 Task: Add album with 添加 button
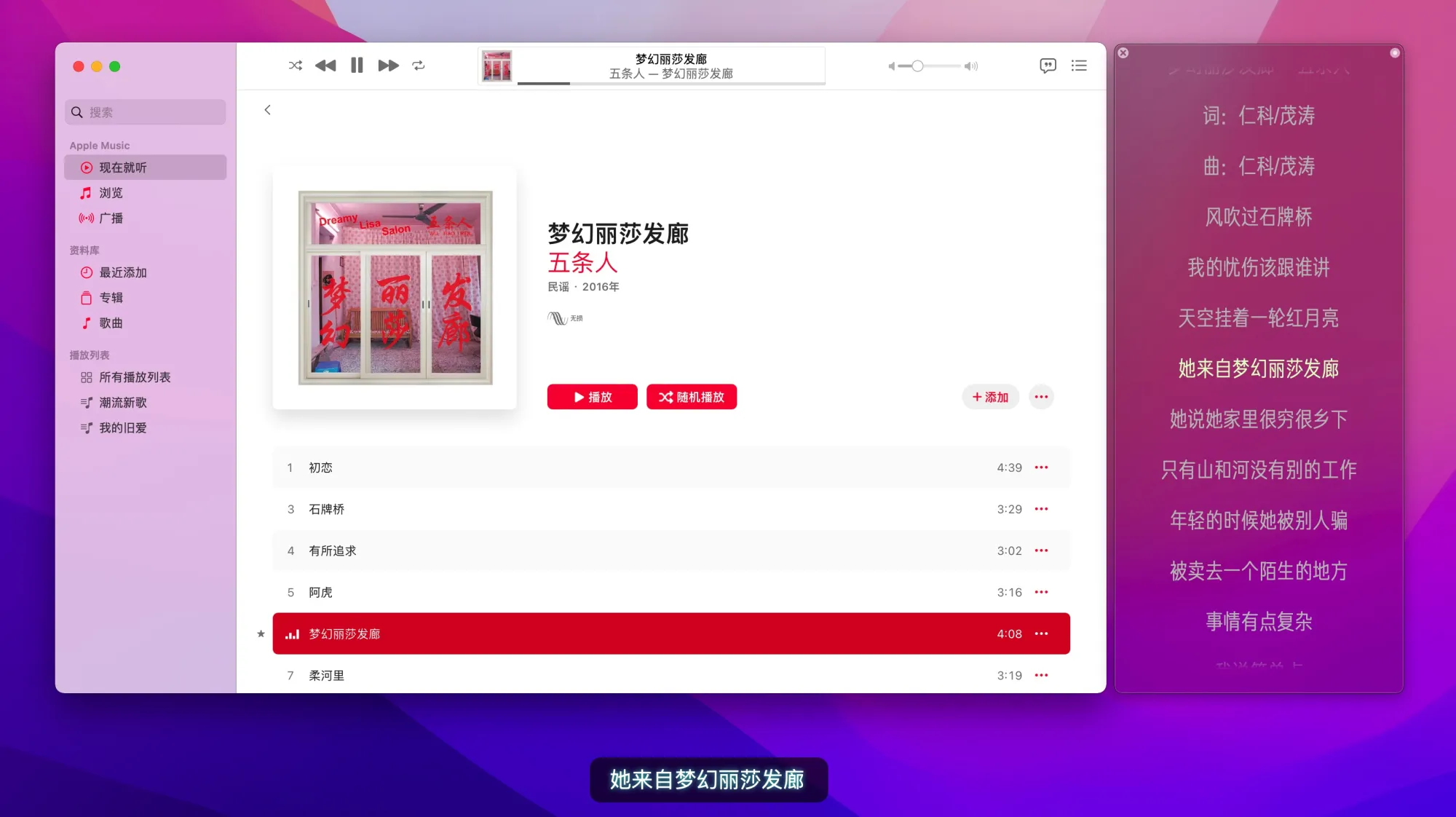coord(990,397)
